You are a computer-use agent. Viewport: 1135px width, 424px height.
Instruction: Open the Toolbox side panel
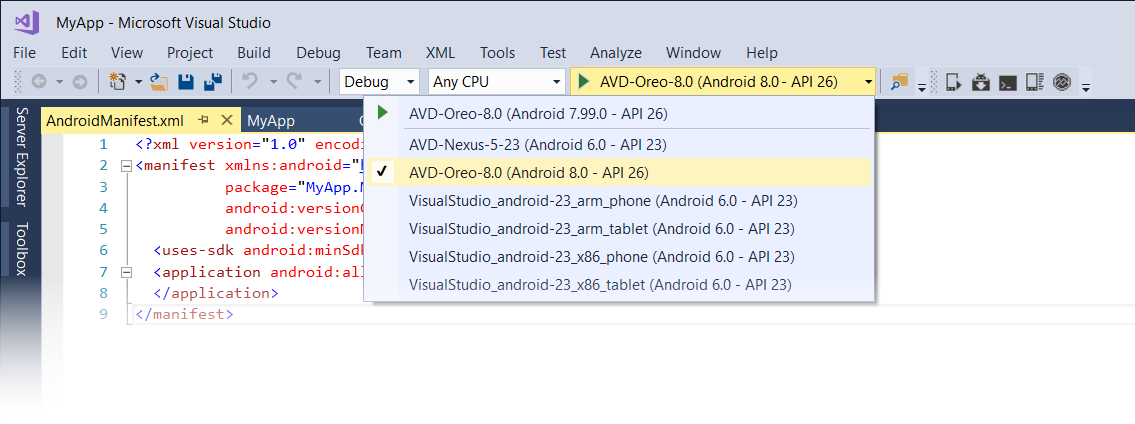pos(22,249)
